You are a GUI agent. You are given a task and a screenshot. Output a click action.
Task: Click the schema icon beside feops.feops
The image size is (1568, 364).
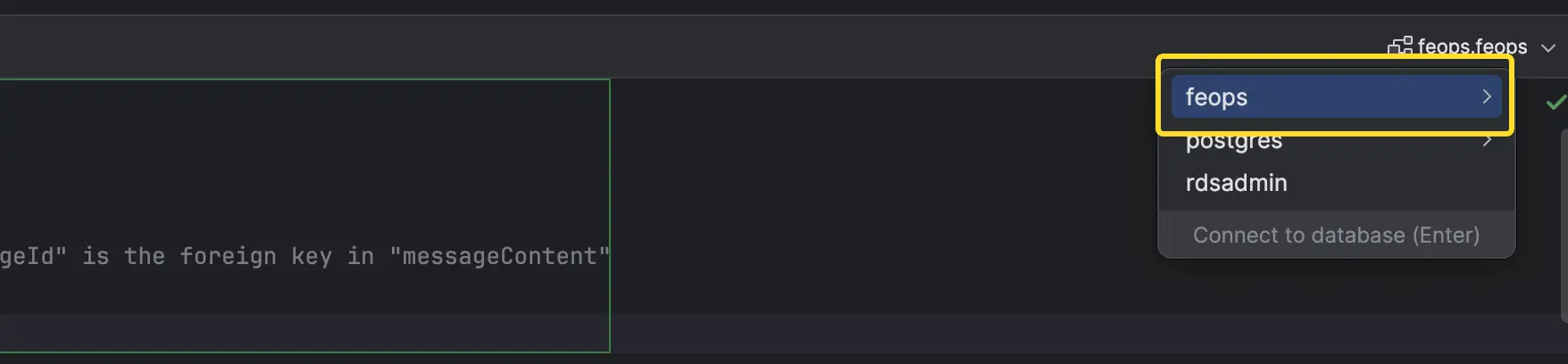pyautogui.click(x=1399, y=46)
